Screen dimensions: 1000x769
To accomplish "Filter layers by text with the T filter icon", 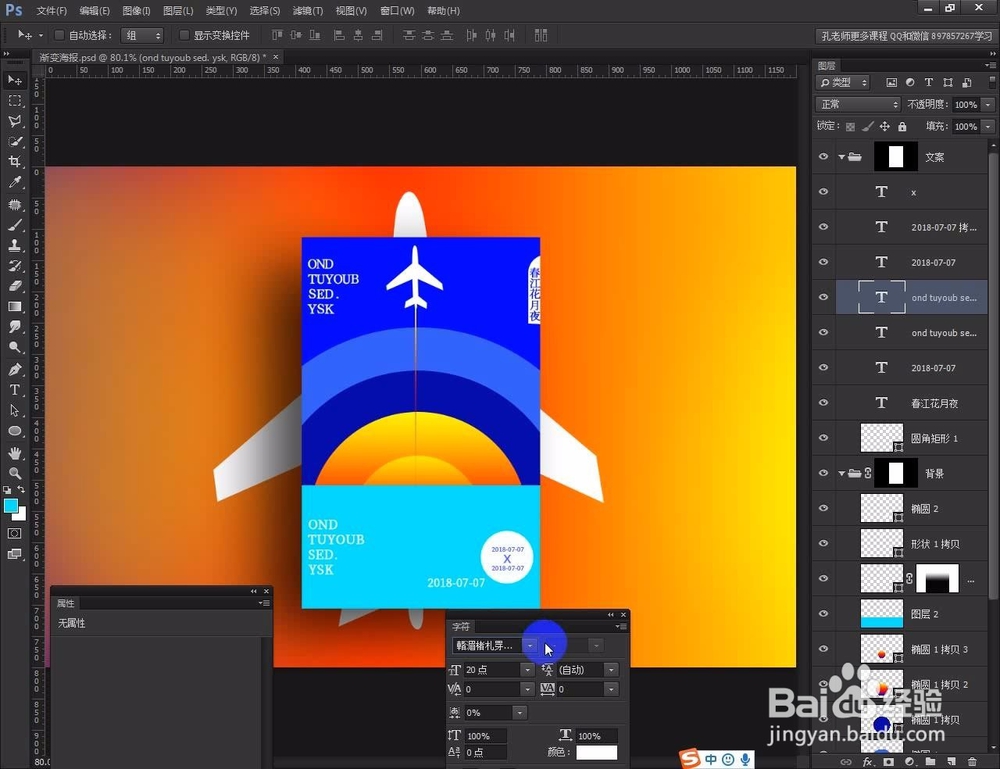I will (929, 82).
